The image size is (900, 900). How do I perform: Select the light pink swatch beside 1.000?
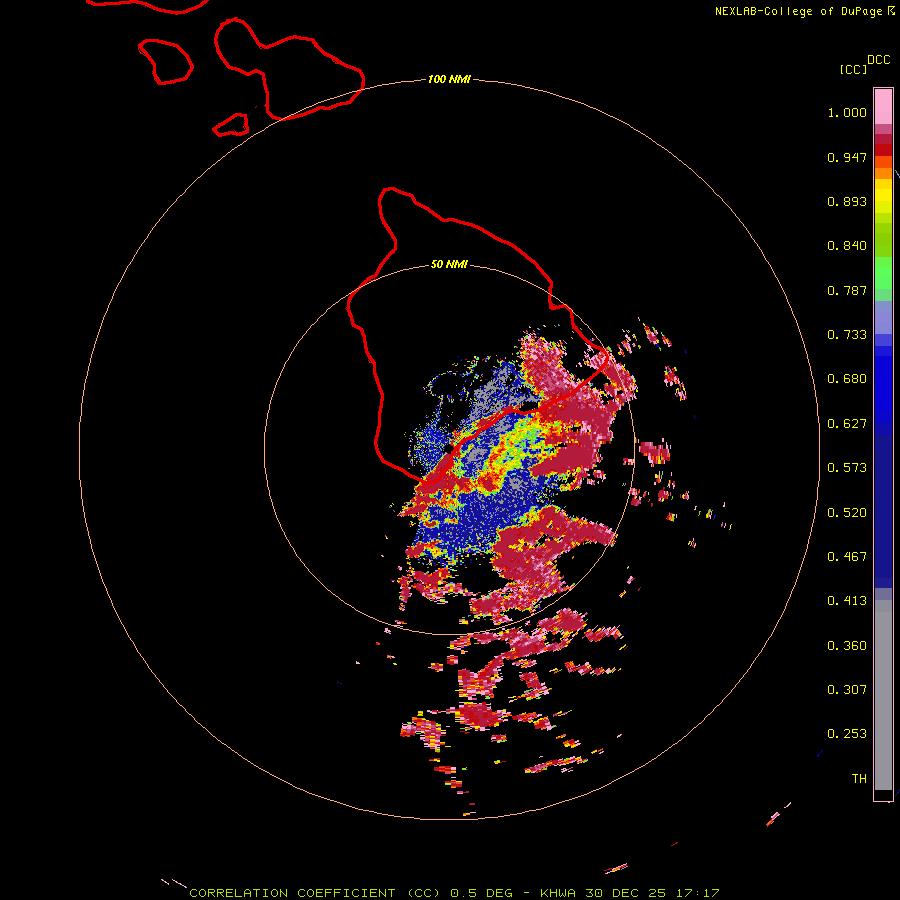(x=883, y=106)
